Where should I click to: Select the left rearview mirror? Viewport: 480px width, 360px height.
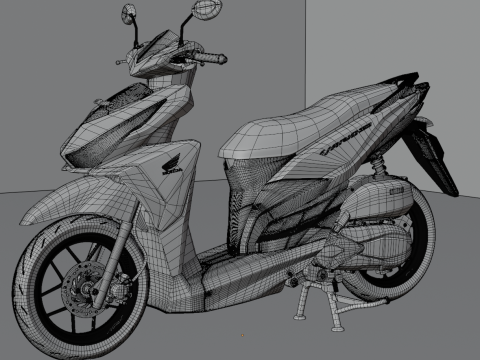point(129,14)
